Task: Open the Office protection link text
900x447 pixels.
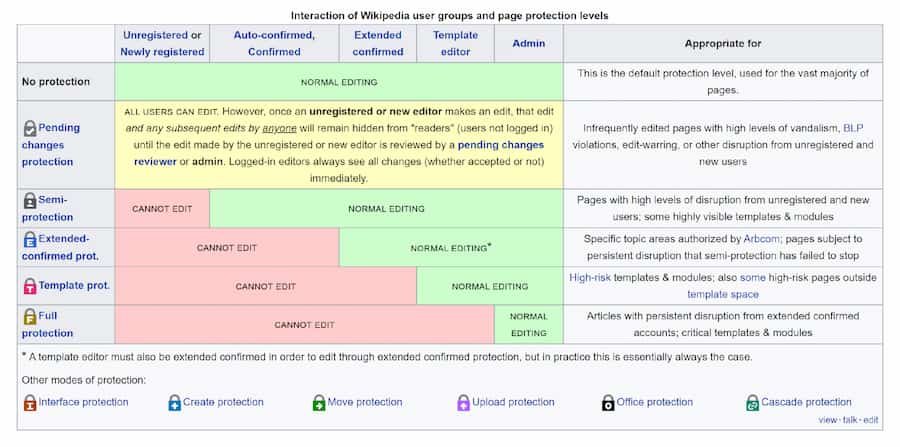Action: [655, 402]
